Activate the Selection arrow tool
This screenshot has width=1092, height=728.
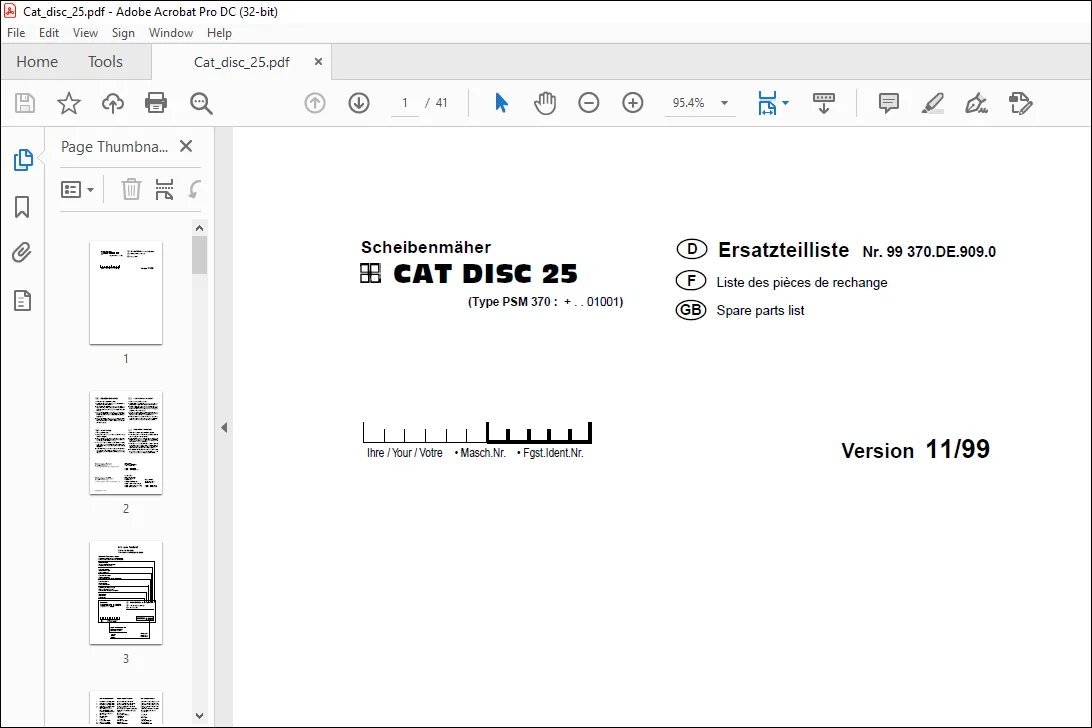point(501,103)
